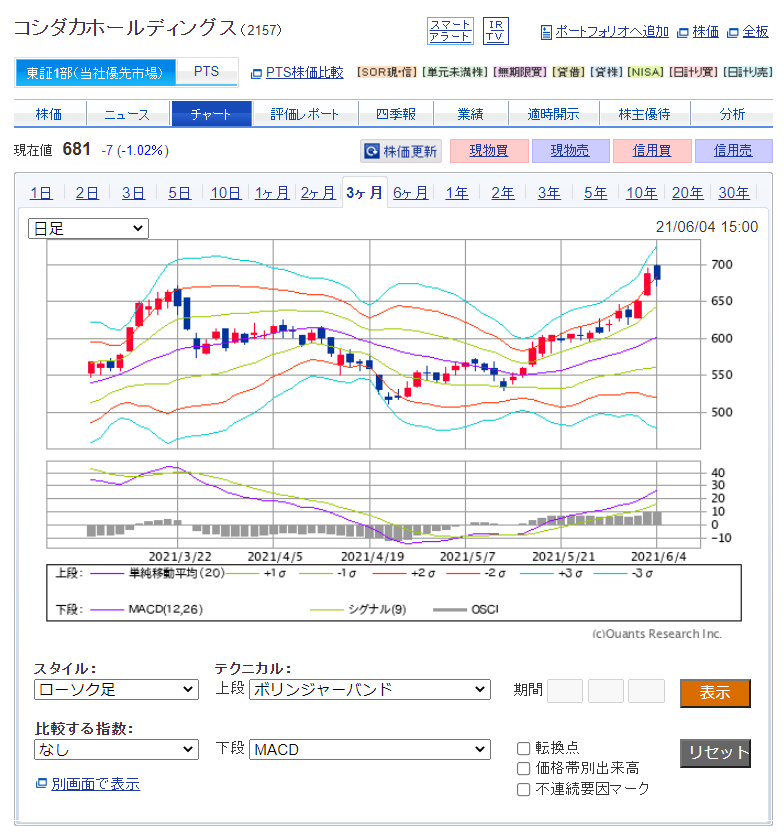Open the 株価 link at top right
The height and width of the screenshot is (835, 784).
point(705,32)
